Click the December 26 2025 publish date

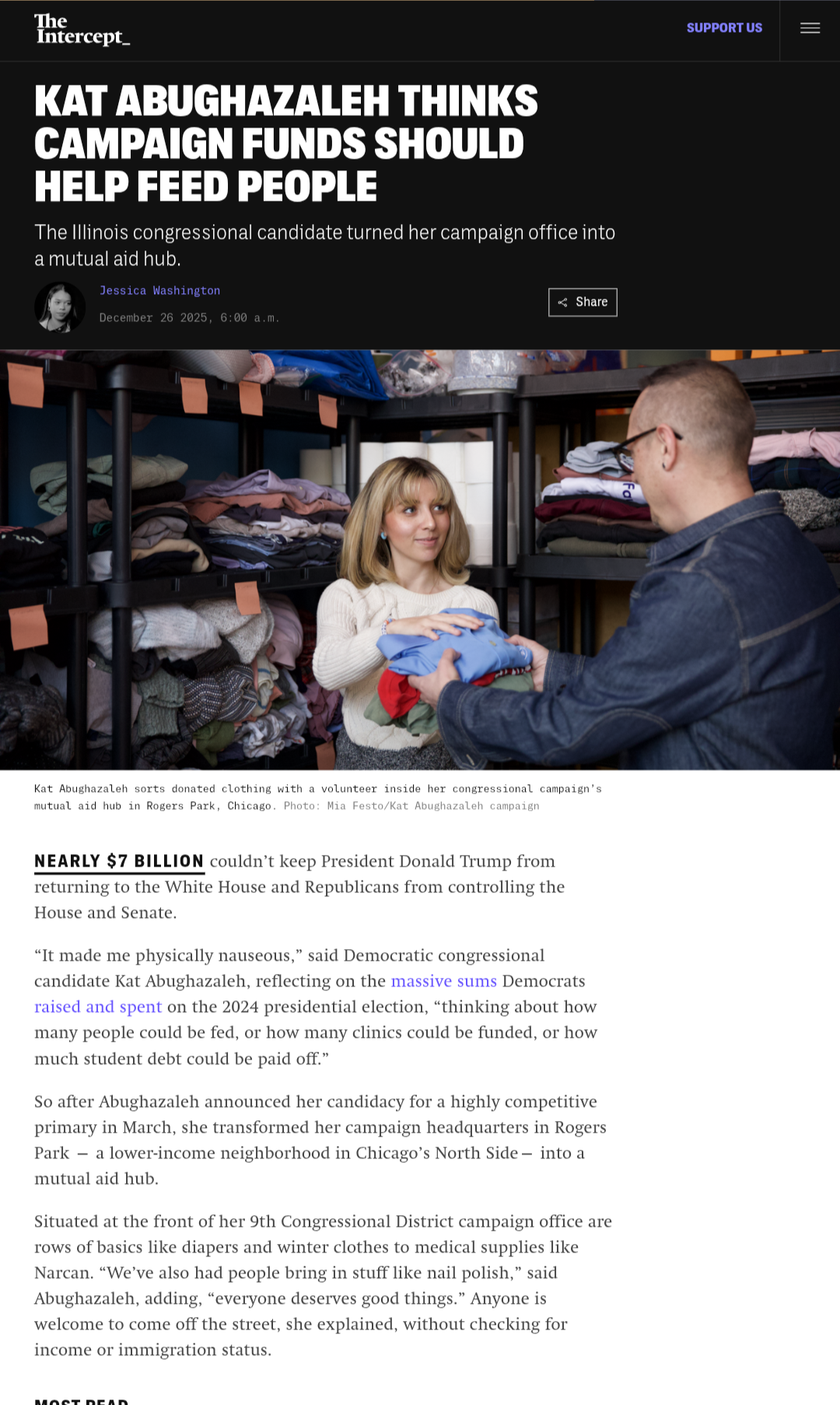(189, 318)
